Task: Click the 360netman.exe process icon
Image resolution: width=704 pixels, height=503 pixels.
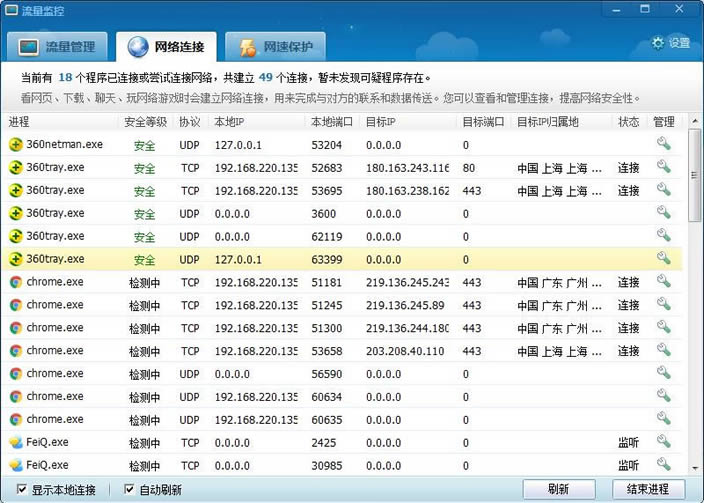Action: point(16,144)
